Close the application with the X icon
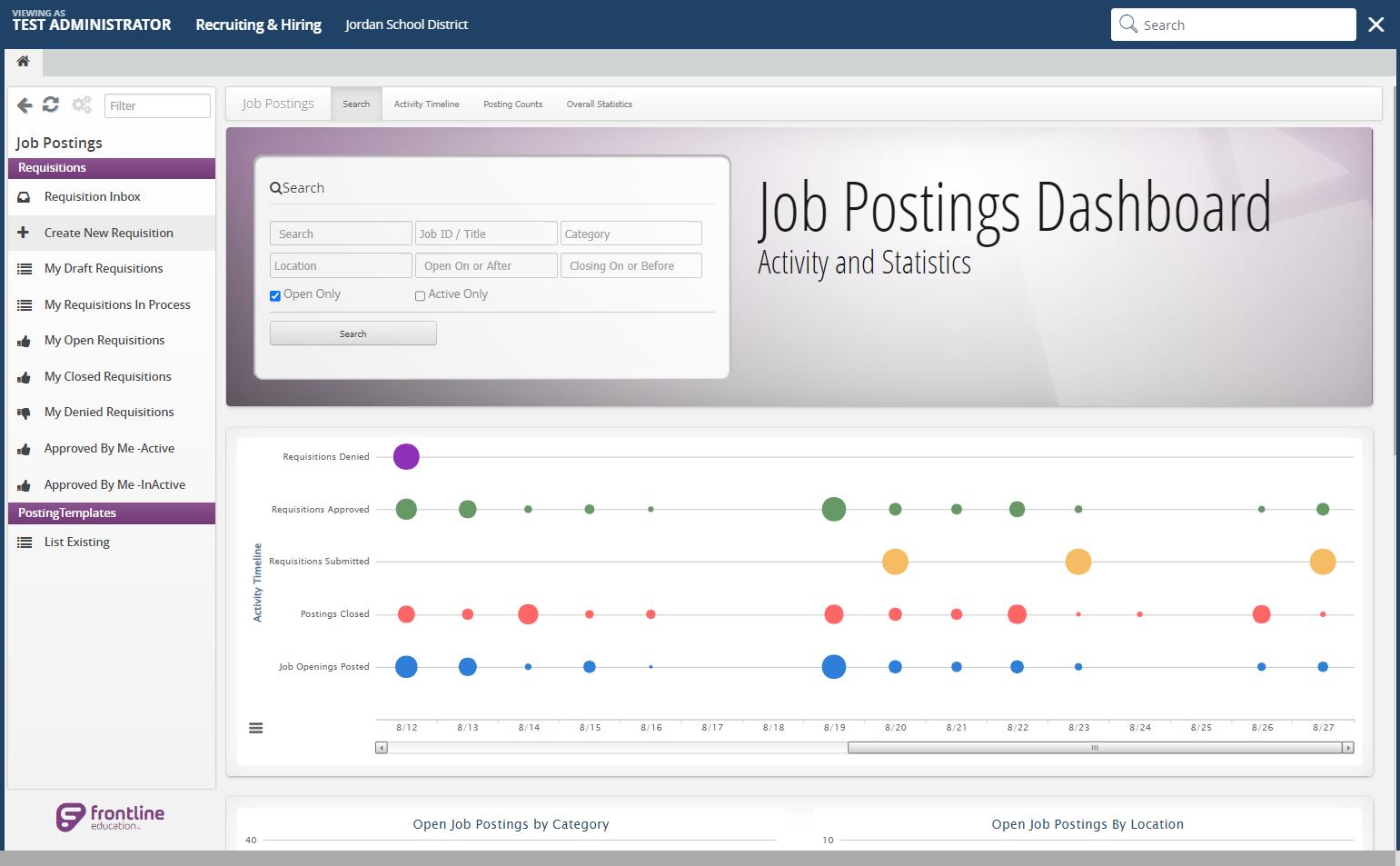 [1376, 25]
